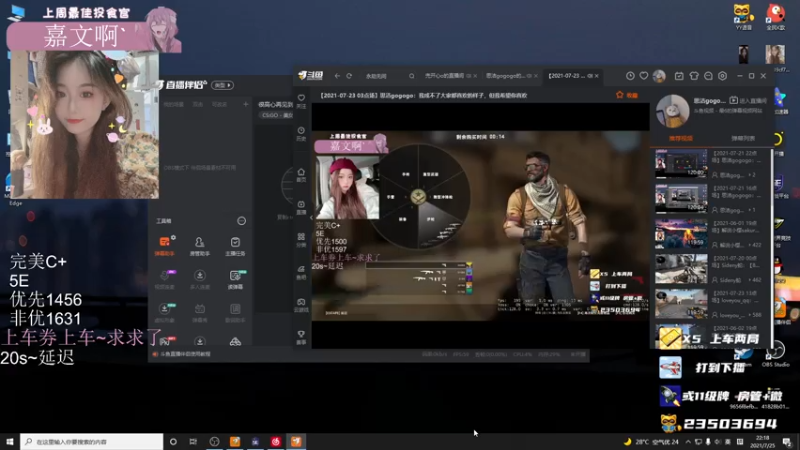
Task: Add a new scene with plus button
Action: 245,104
